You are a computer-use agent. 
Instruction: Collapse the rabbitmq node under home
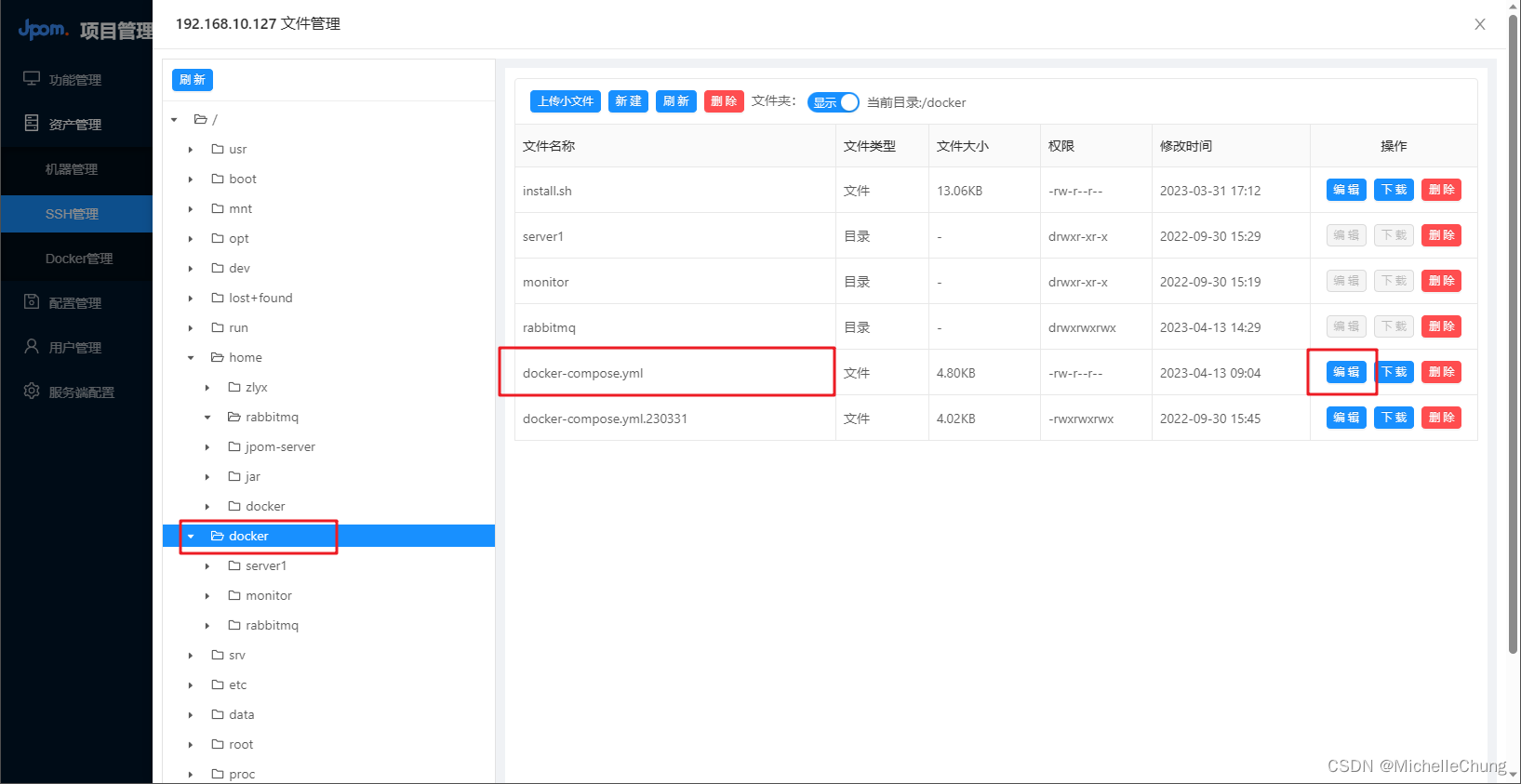[207, 417]
